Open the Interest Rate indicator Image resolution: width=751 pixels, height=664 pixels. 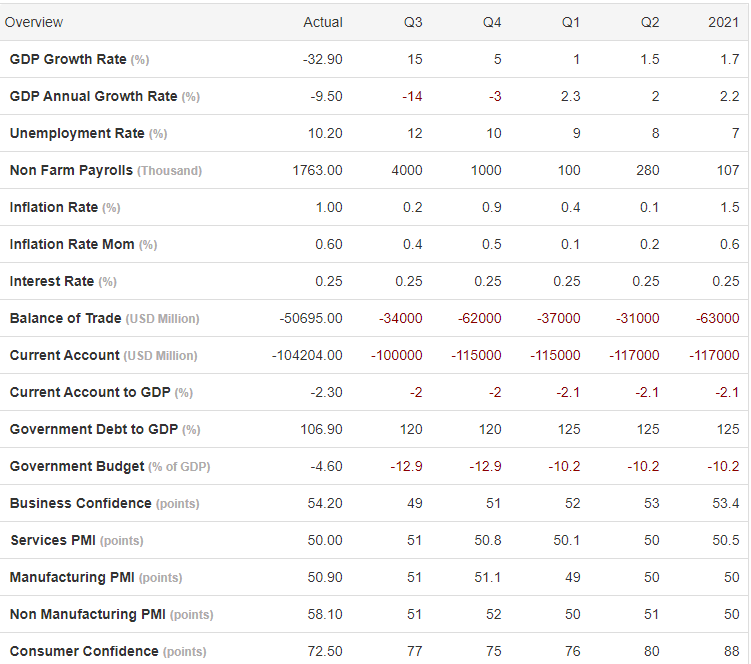click(x=52, y=281)
